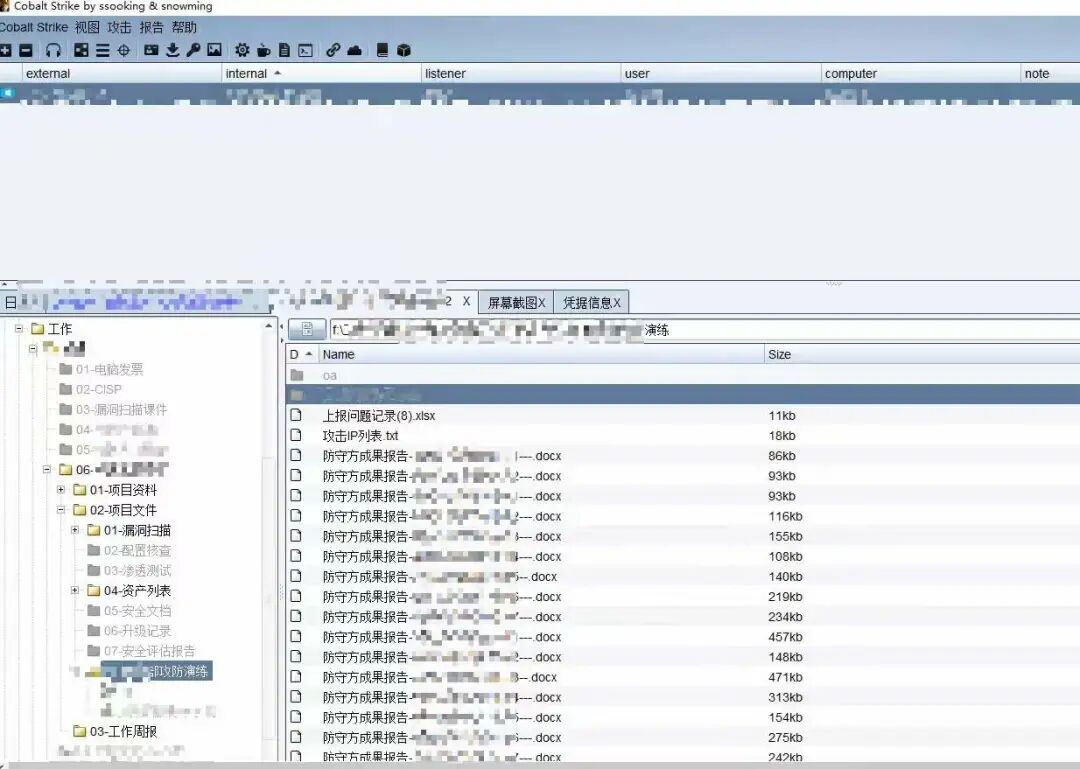This screenshot has height=769, width=1080.
Task: Sort sessions by external column
Action: click(122, 74)
